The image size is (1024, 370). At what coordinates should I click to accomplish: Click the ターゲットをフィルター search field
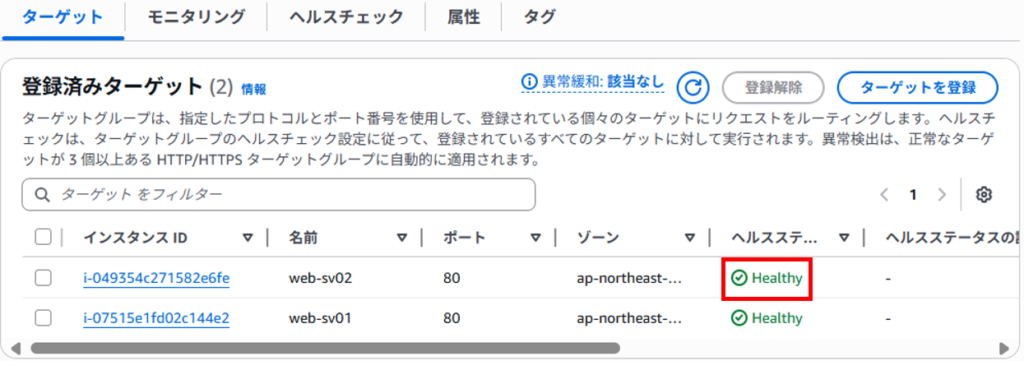(x=278, y=194)
